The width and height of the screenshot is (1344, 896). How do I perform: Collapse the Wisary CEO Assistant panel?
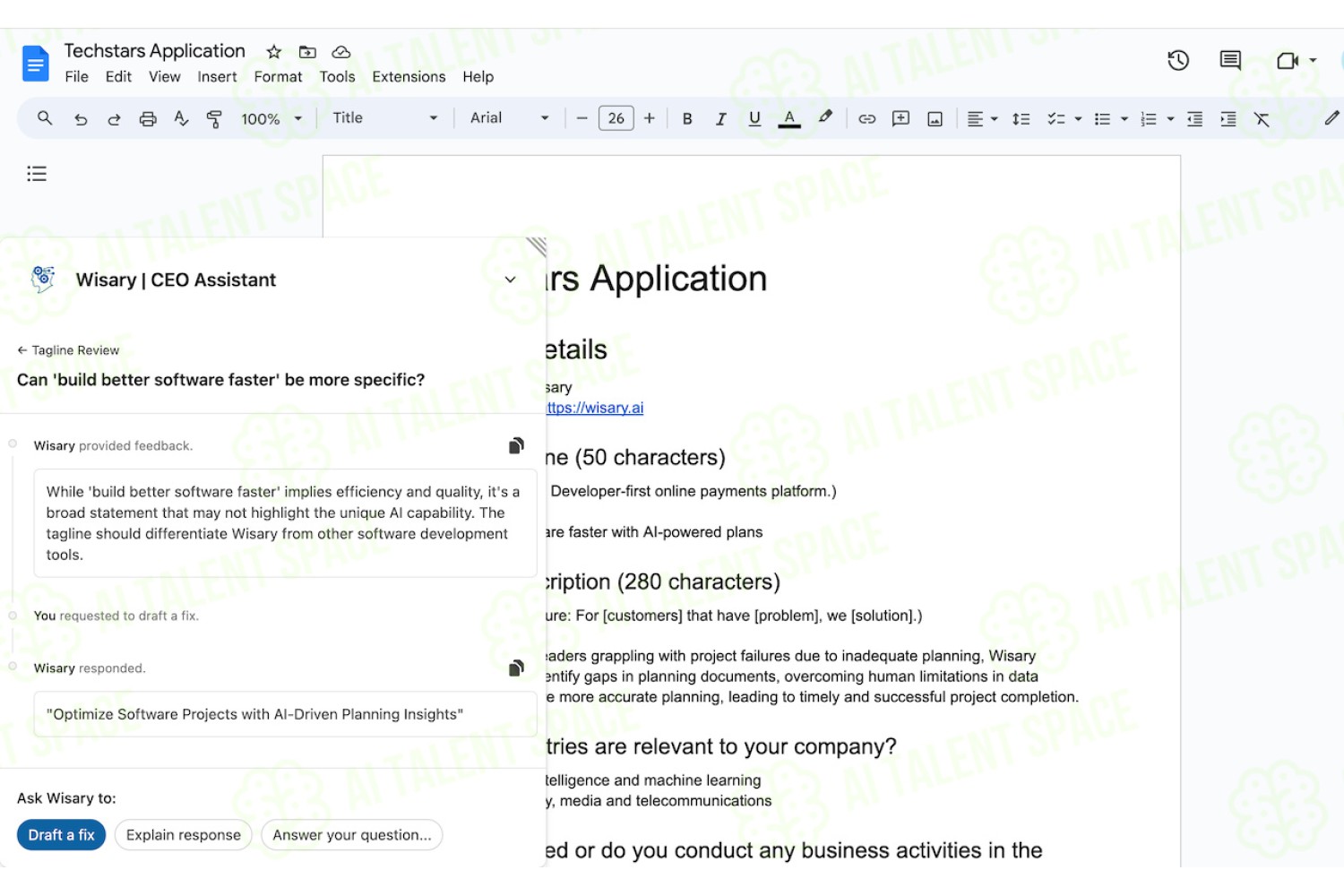tap(511, 280)
